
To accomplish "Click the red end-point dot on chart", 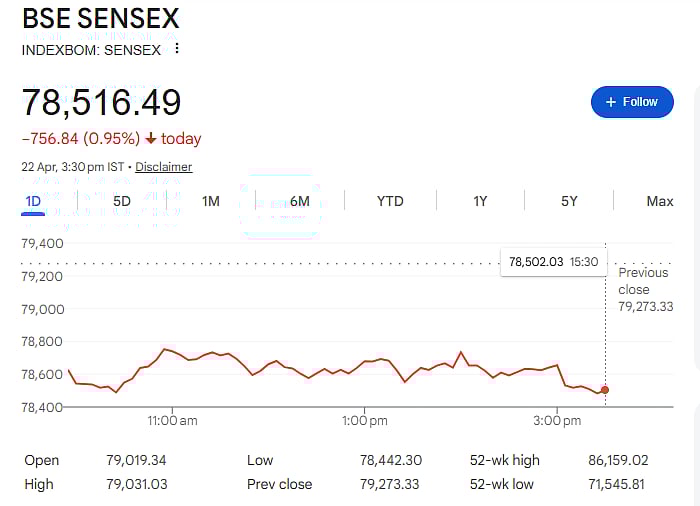I will (605, 390).
